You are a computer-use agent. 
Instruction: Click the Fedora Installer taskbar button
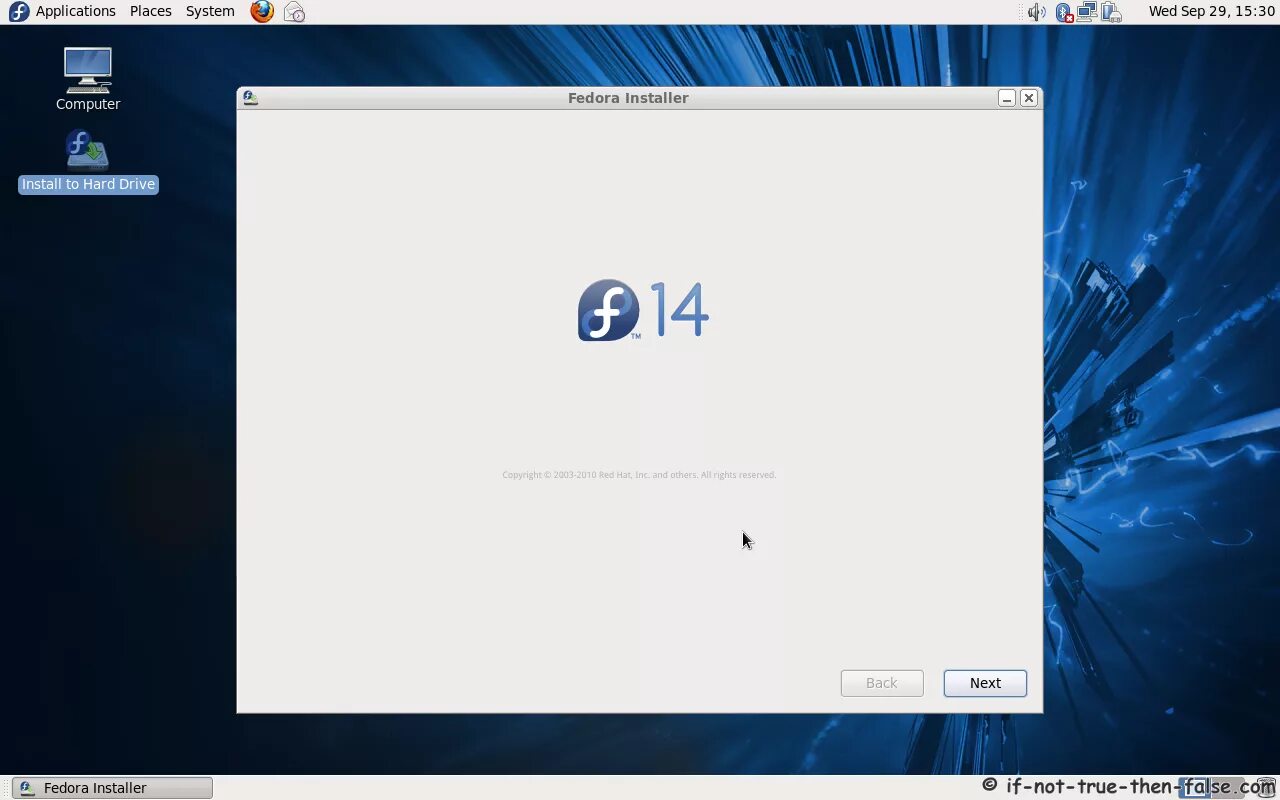(x=112, y=788)
